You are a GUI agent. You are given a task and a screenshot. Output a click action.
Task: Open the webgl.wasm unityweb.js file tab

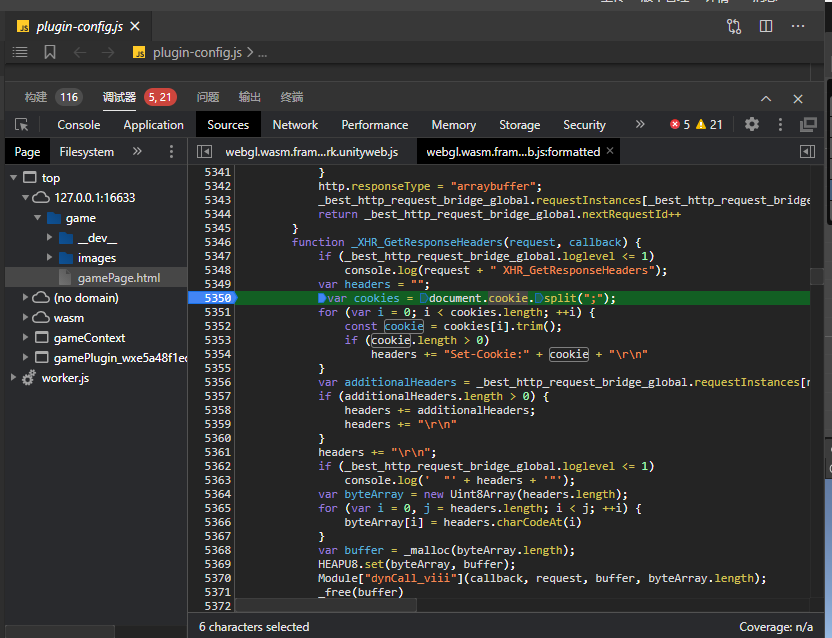coord(309,152)
